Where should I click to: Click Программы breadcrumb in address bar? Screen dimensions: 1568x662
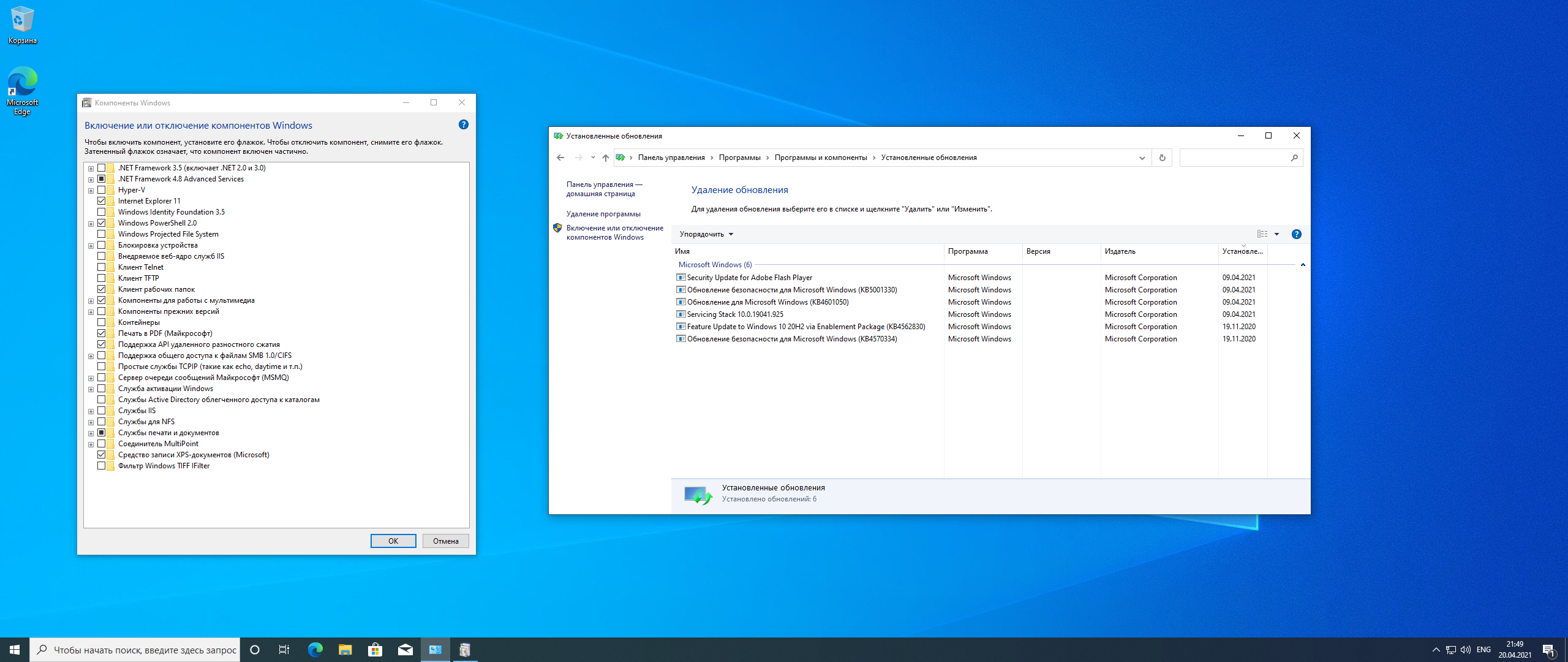(739, 158)
